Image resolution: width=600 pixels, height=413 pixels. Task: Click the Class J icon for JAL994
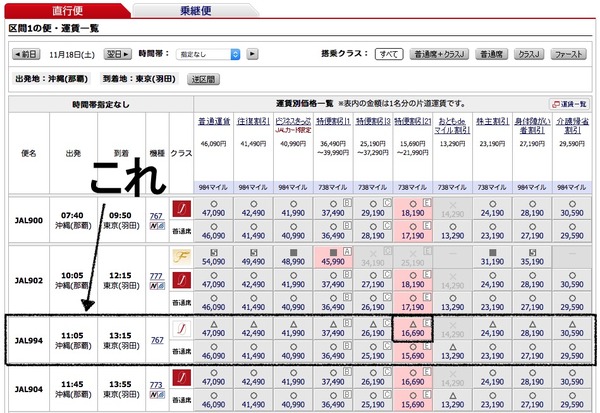point(182,329)
